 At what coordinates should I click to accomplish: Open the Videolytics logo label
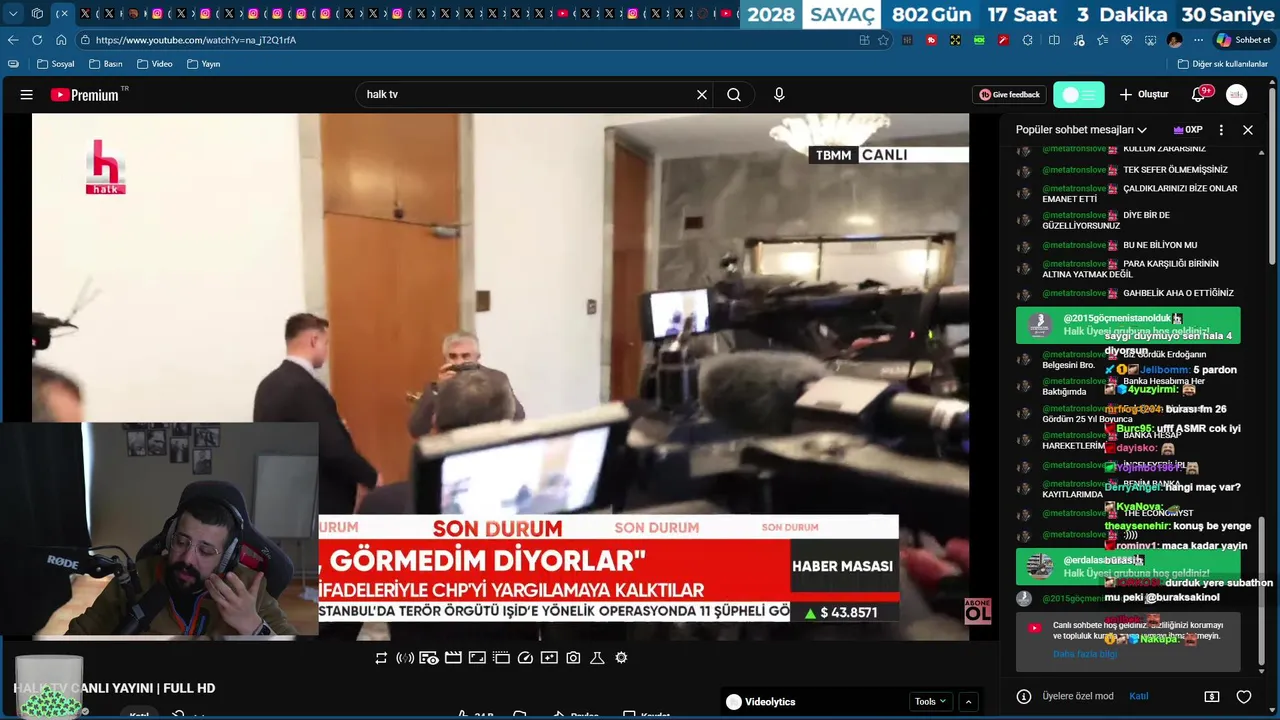[761, 702]
